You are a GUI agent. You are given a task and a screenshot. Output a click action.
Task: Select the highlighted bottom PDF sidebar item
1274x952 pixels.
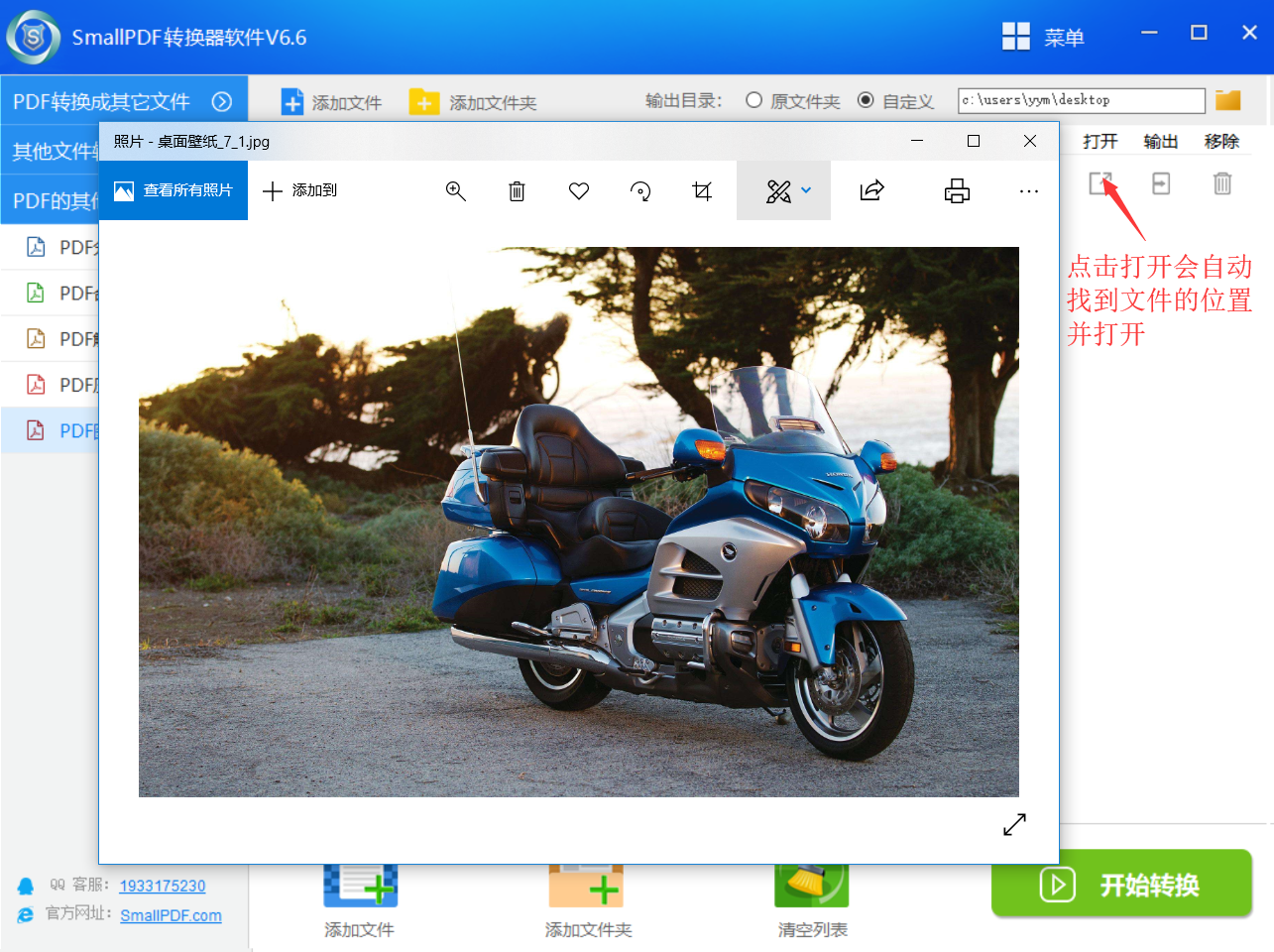[51, 430]
